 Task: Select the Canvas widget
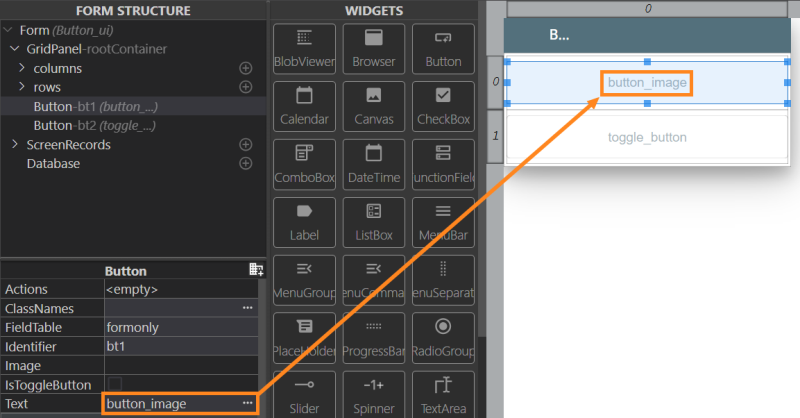tap(373, 107)
